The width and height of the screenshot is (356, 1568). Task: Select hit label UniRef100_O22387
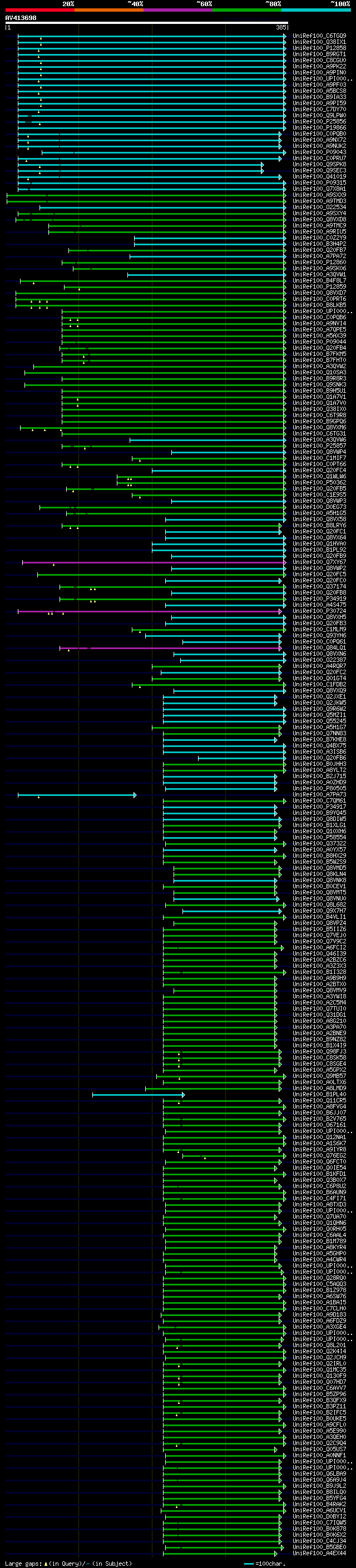pyautogui.click(x=319, y=660)
